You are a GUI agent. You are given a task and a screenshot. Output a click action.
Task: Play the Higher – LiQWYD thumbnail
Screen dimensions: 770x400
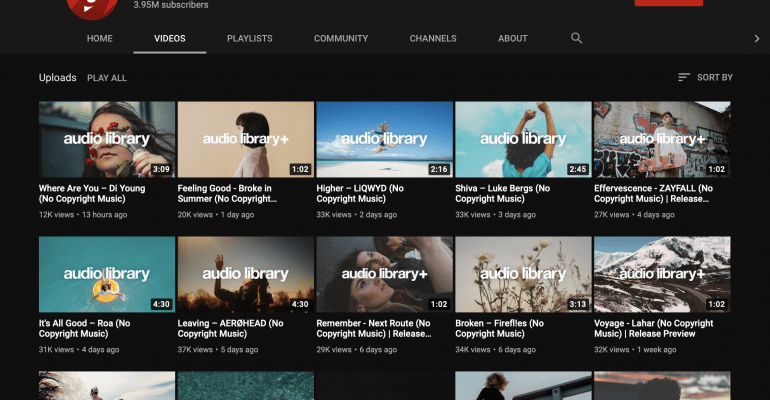(385, 139)
